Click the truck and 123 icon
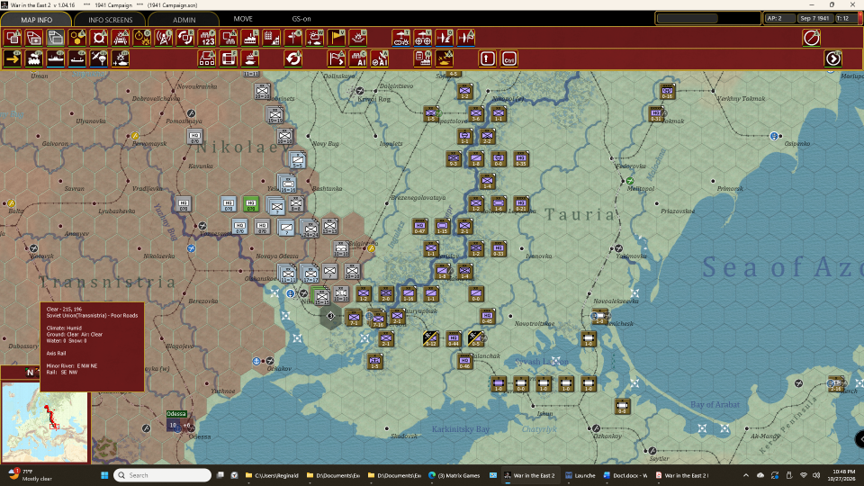This screenshot has width=864, height=486. pos(207,37)
